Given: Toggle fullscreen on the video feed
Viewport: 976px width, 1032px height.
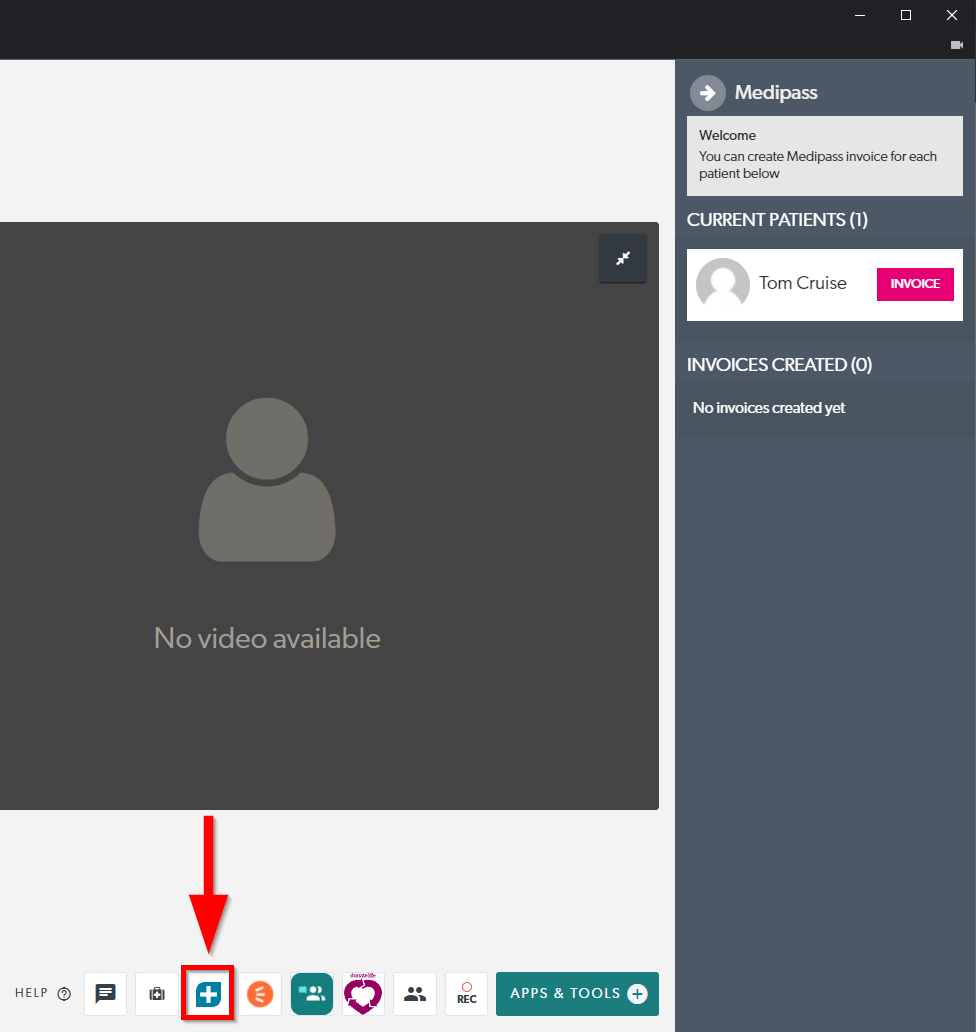Looking at the screenshot, I should [622, 258].
